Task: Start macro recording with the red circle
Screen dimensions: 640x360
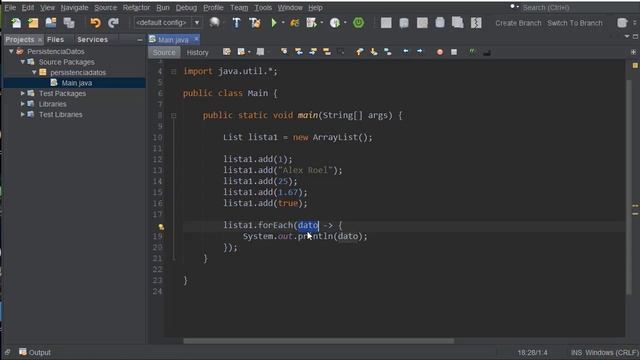Action: pos(440,52)
